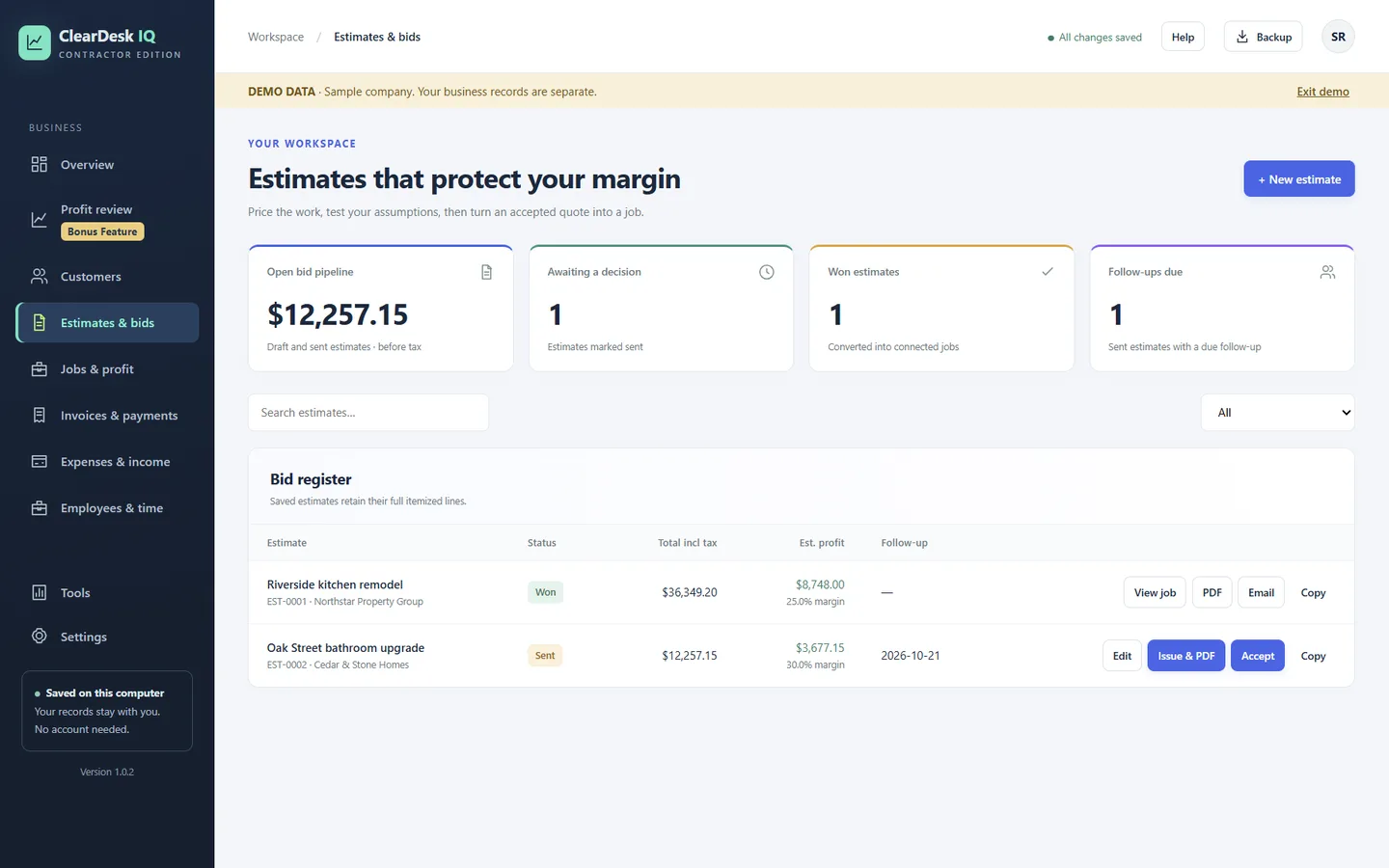Click the download icon in Backup button
Screen dimensions: 1389x868
click(x=1242, y=37)
